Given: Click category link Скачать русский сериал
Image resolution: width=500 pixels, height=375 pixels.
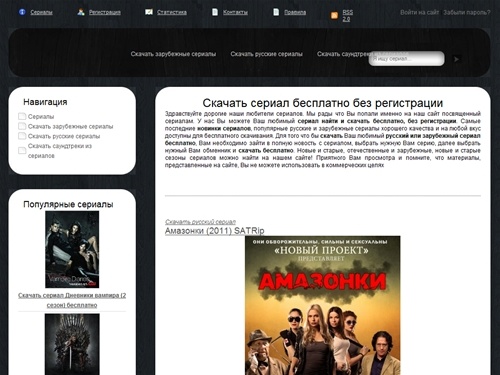Looking at the screenshot, I should click(200, 222).
